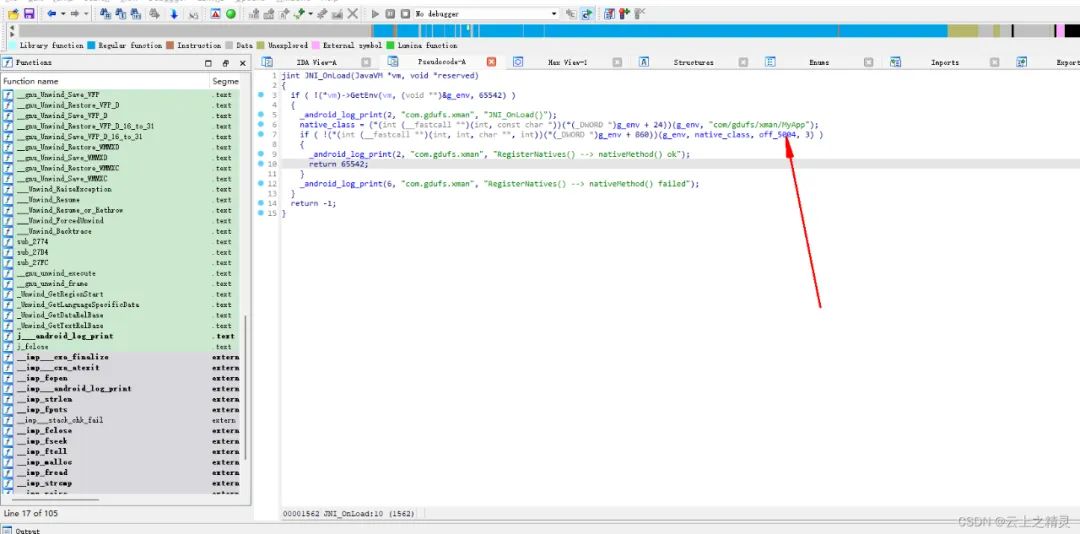Jump back with the blue left arrow
Image resolution: width=1080 pixels, height=534 pixels.
pos(52,14)
